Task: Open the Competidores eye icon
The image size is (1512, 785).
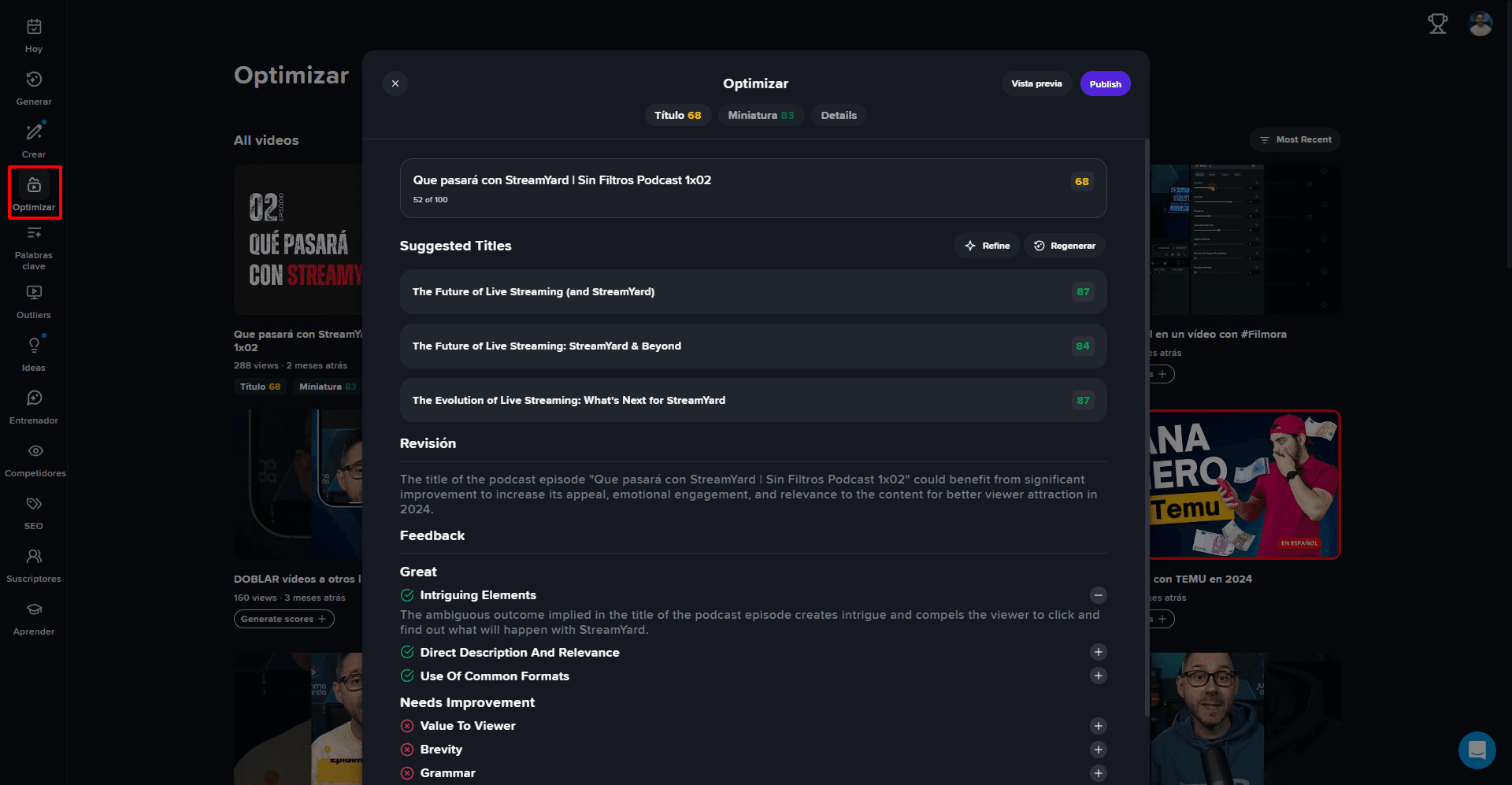Action: [x=35, y=451]
